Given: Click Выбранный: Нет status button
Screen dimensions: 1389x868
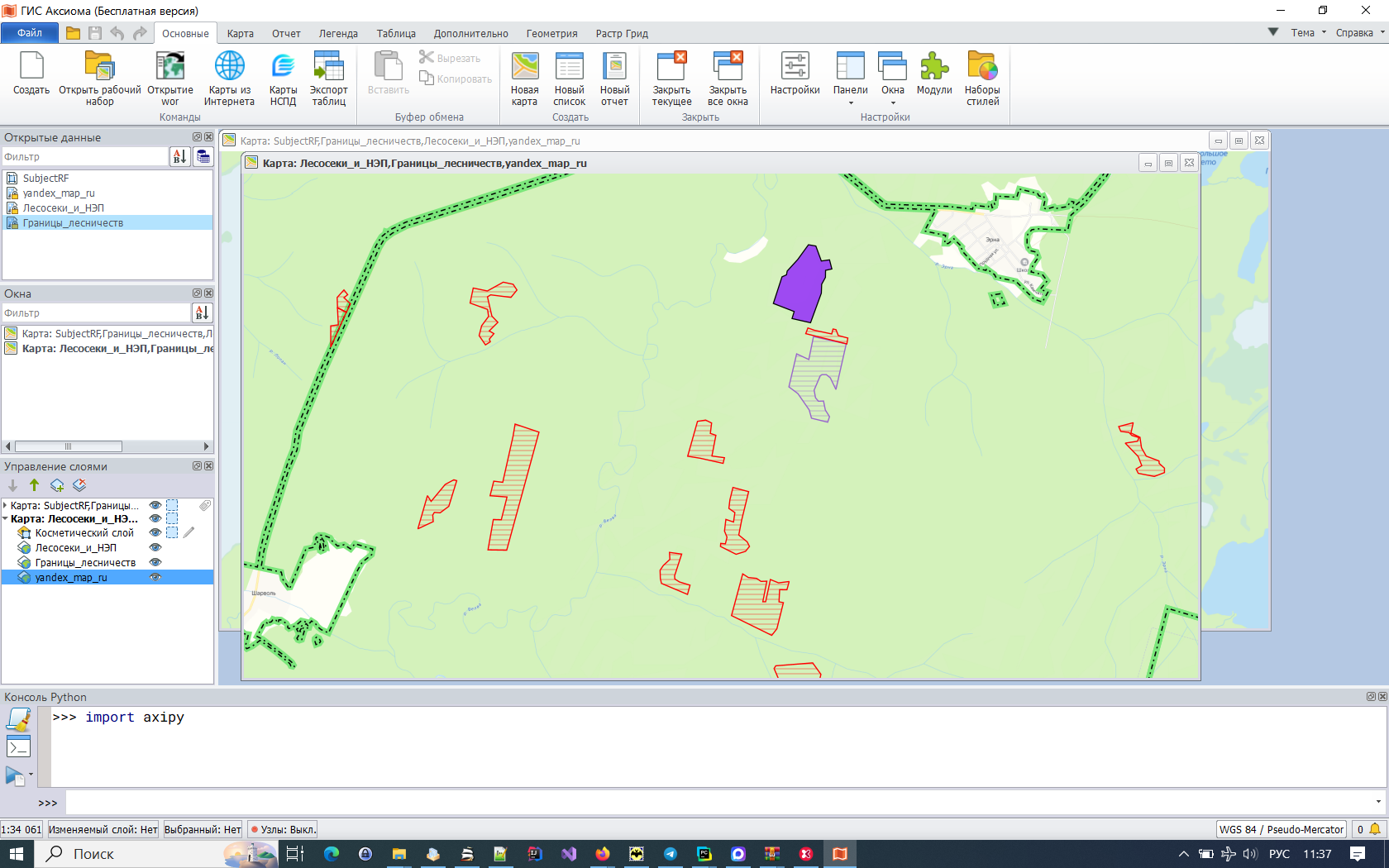Looking at the screenshot, I should (x=203, y=829).
